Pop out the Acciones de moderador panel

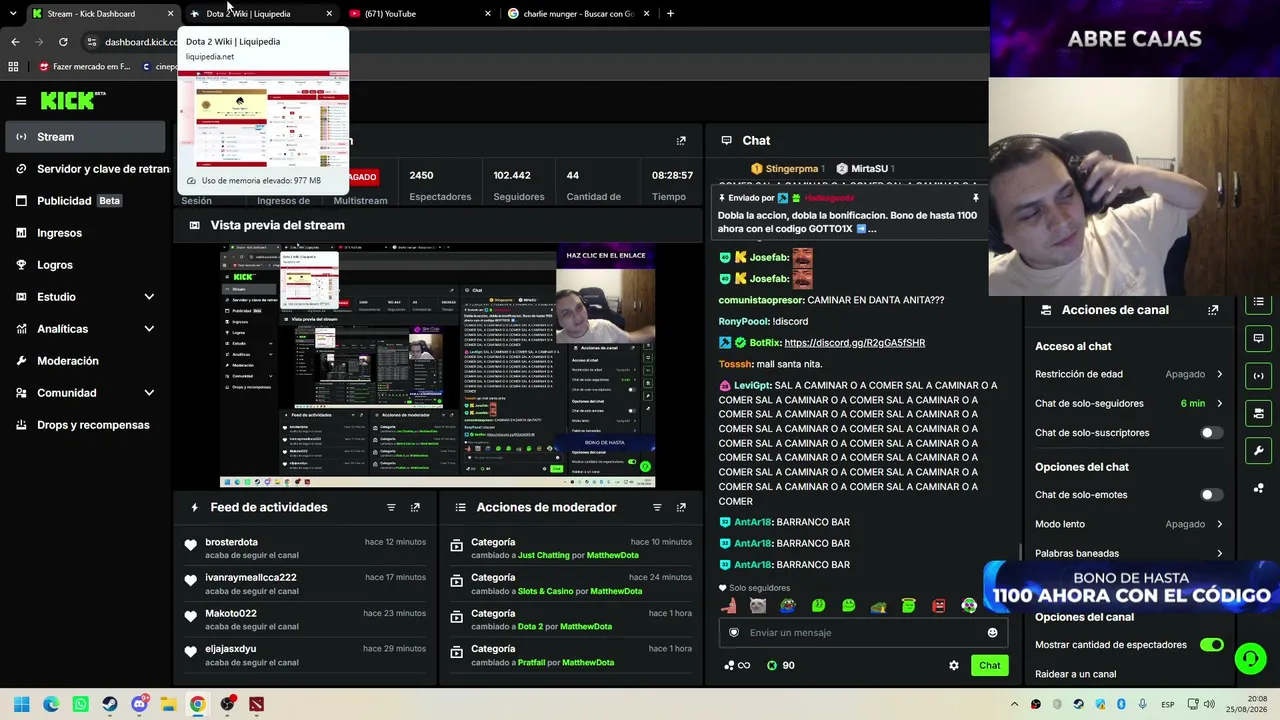[x=681, y=507]
